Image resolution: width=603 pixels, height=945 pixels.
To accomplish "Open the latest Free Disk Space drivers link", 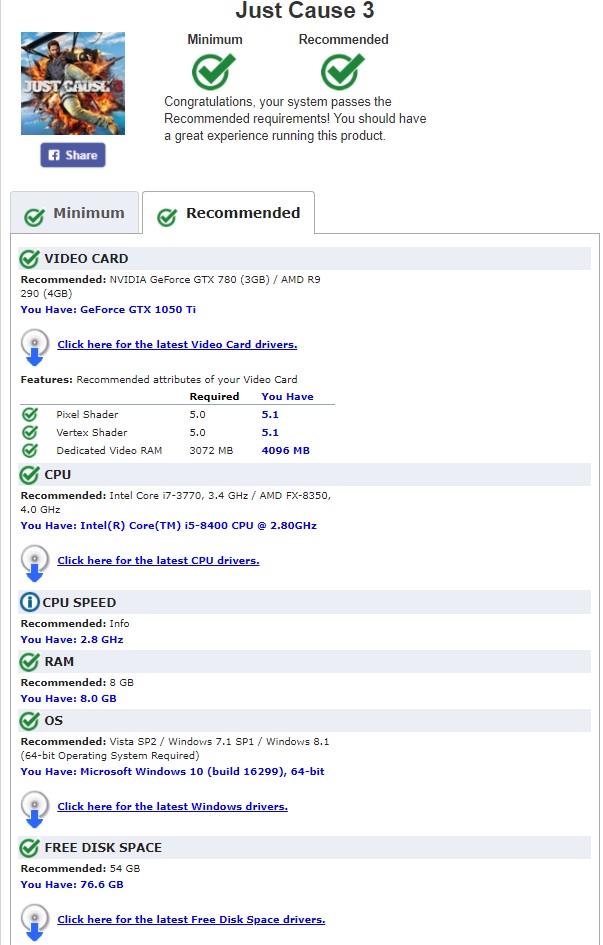I will 191,920.
